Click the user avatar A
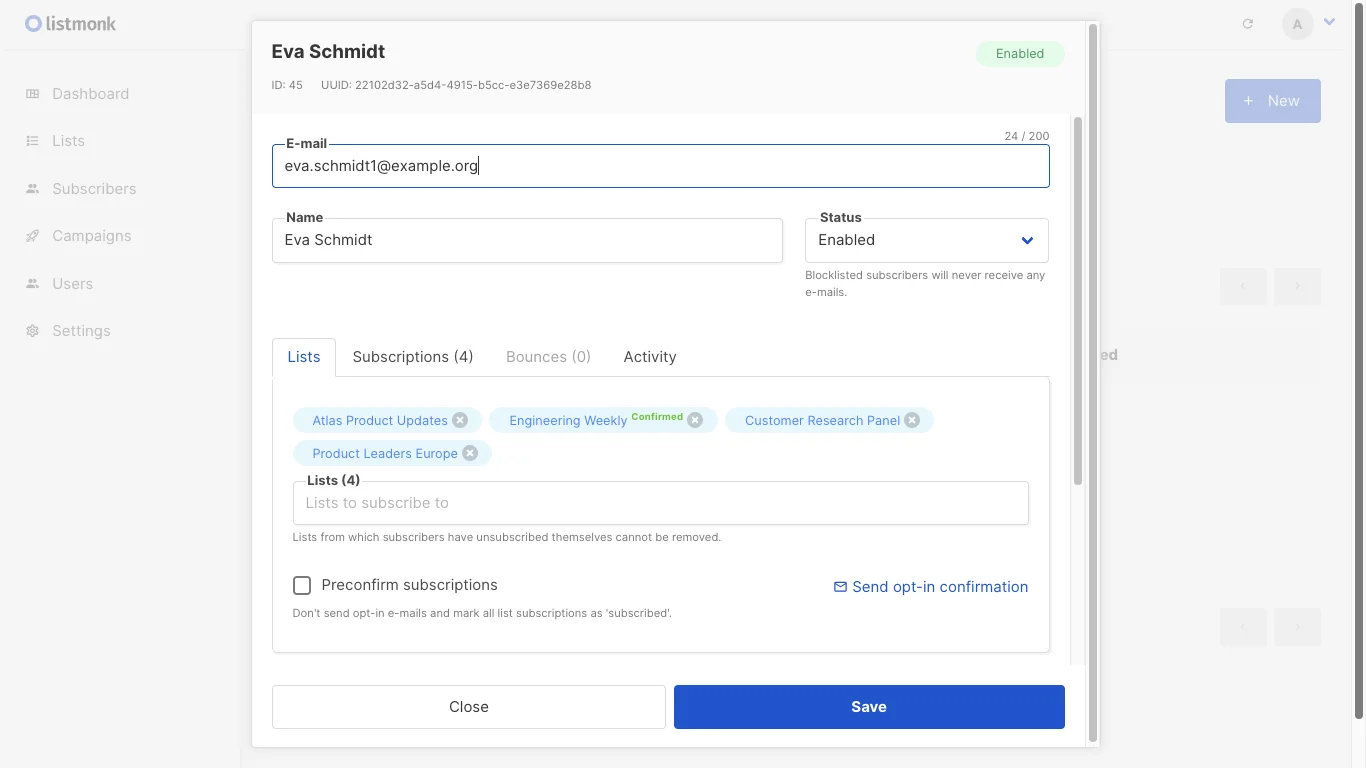Viewport: 1366px width, 768px height. click(x=1297, y=24)
